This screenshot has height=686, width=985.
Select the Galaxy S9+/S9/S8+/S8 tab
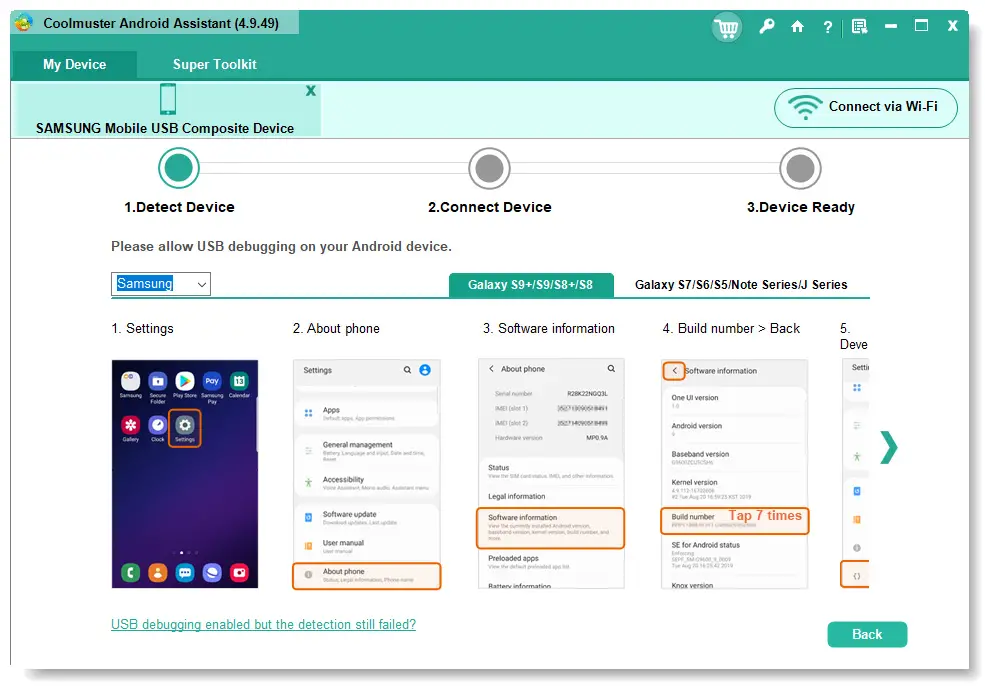(530, 285)
